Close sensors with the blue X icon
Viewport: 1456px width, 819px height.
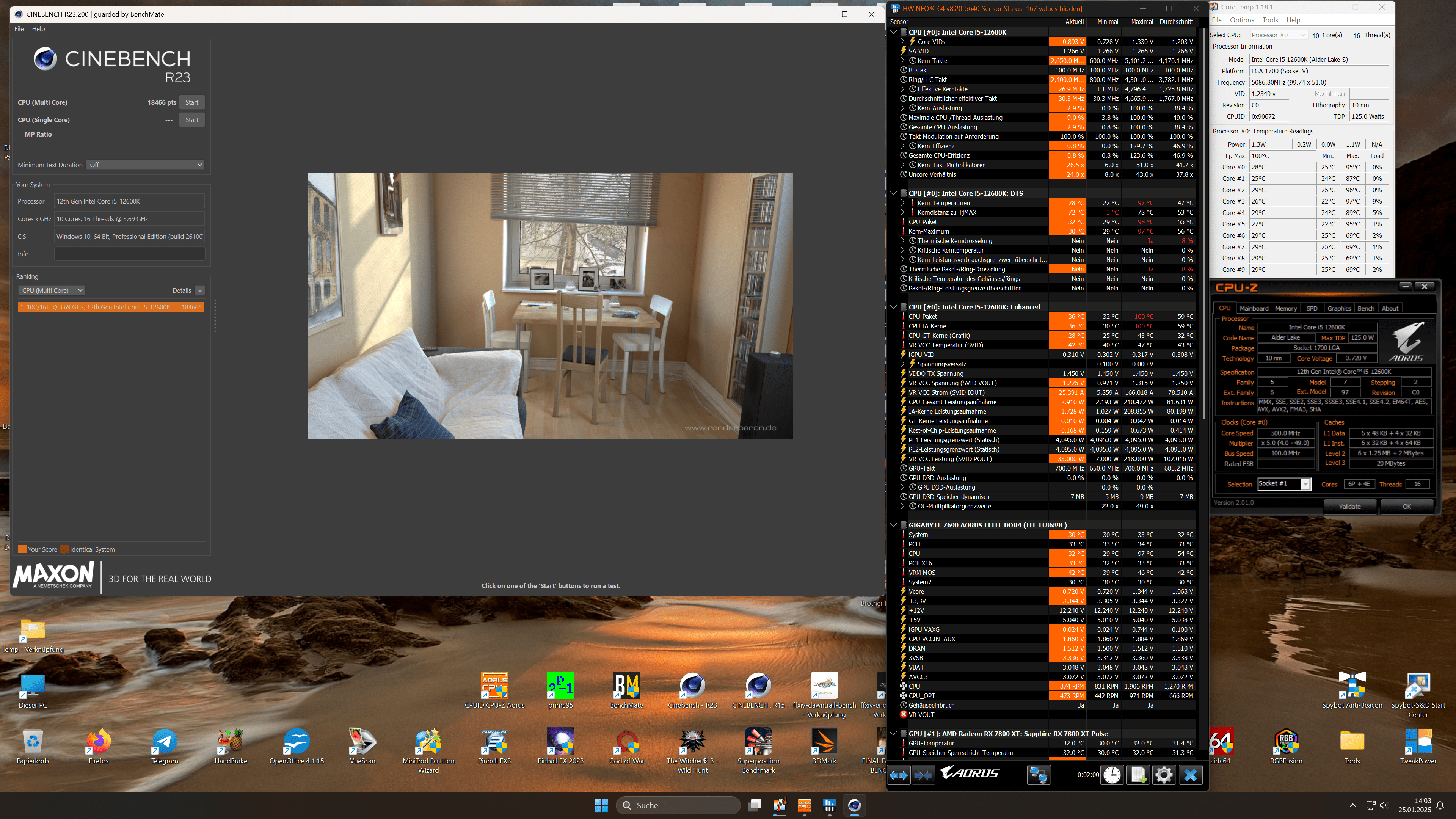point(1190,775)
